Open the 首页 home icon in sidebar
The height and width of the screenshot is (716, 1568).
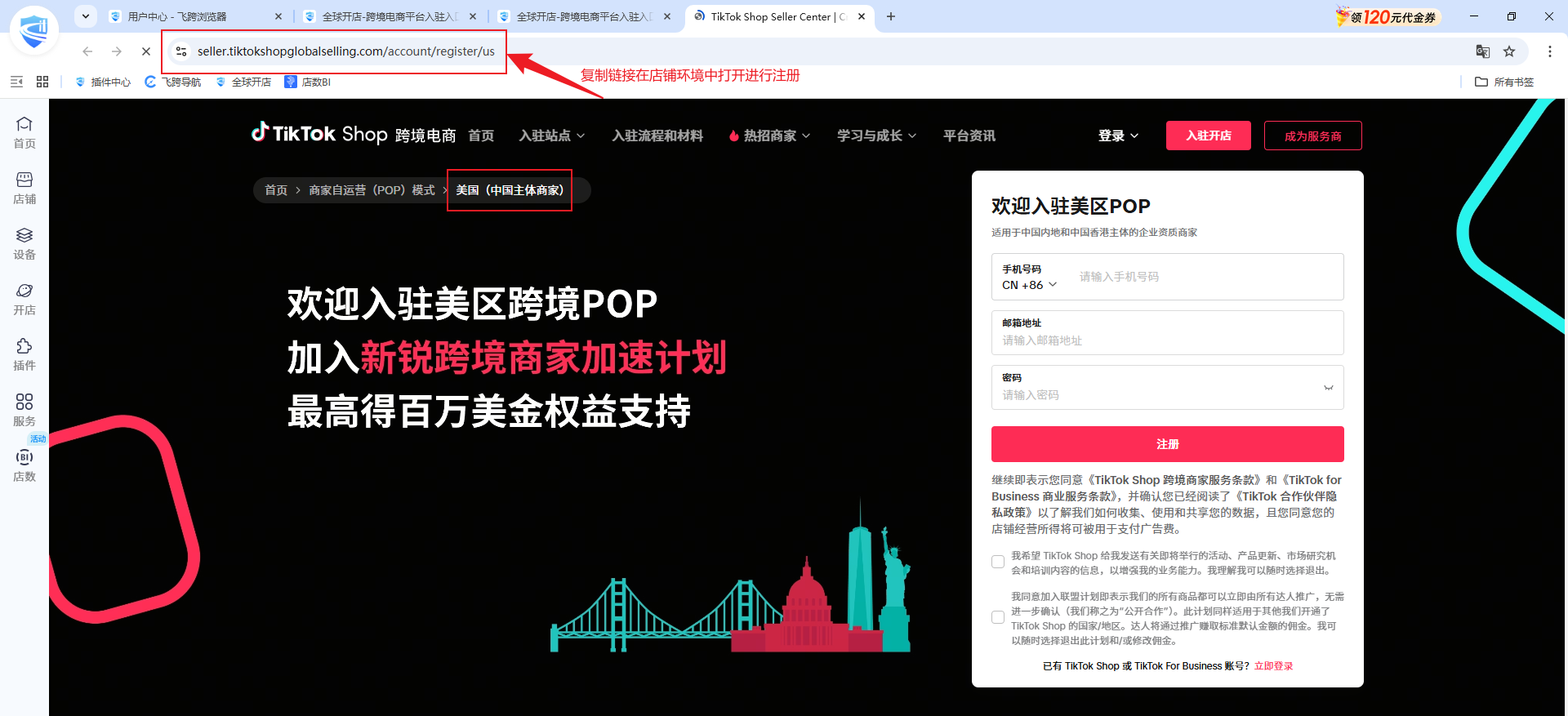pyautogui.click(x=24, y=133)
